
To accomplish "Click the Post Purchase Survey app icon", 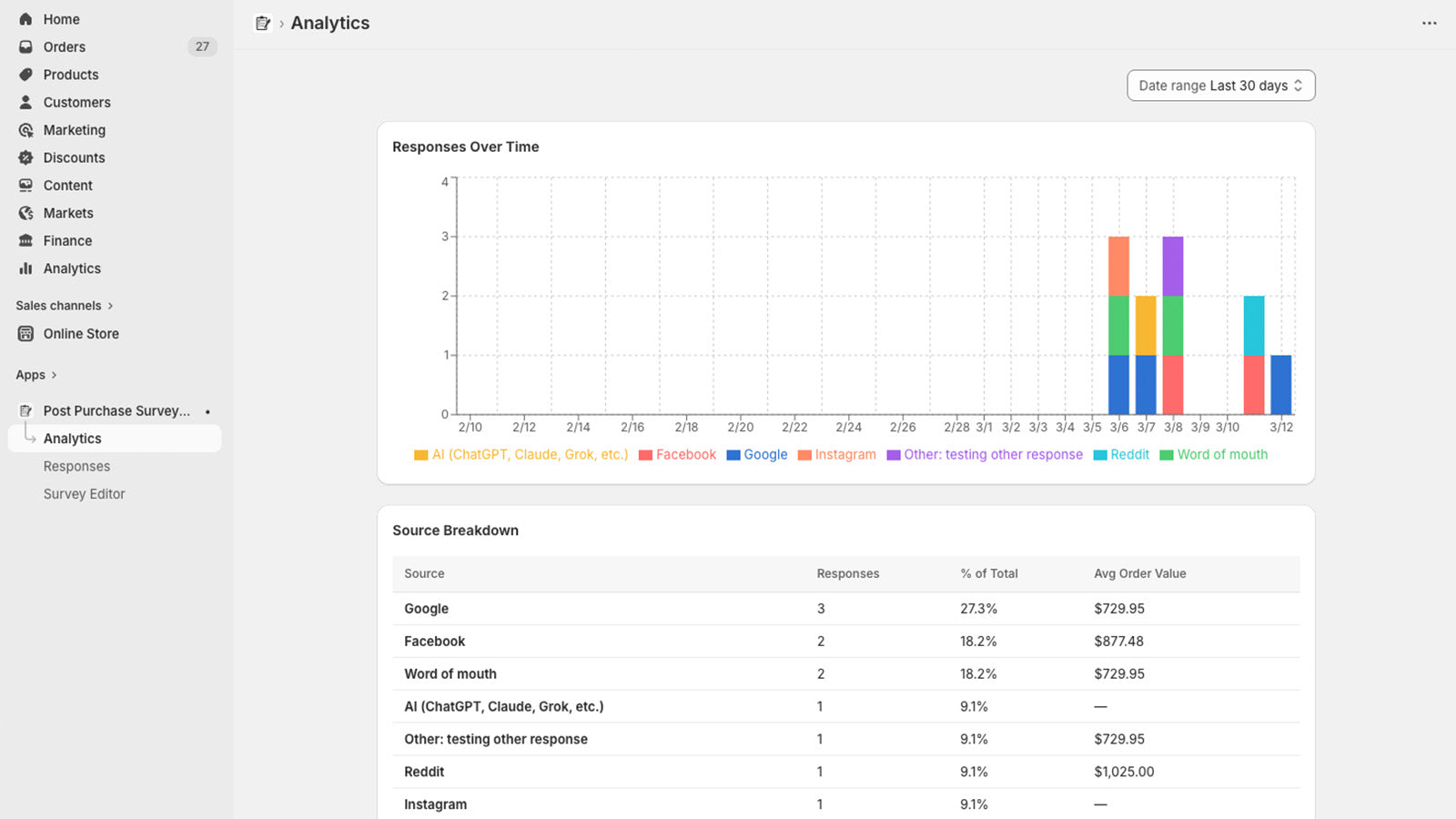I will 25,410.
